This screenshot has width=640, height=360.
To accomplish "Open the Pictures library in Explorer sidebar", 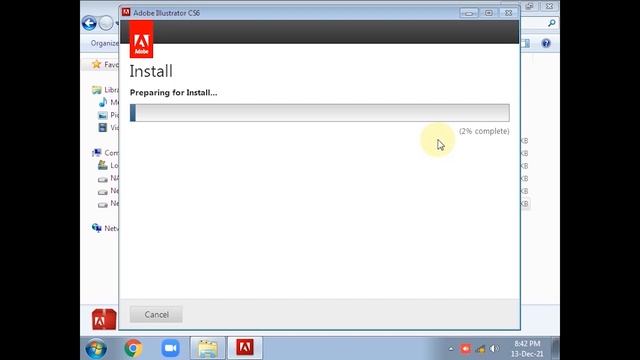I will click(x=108, y=115).
